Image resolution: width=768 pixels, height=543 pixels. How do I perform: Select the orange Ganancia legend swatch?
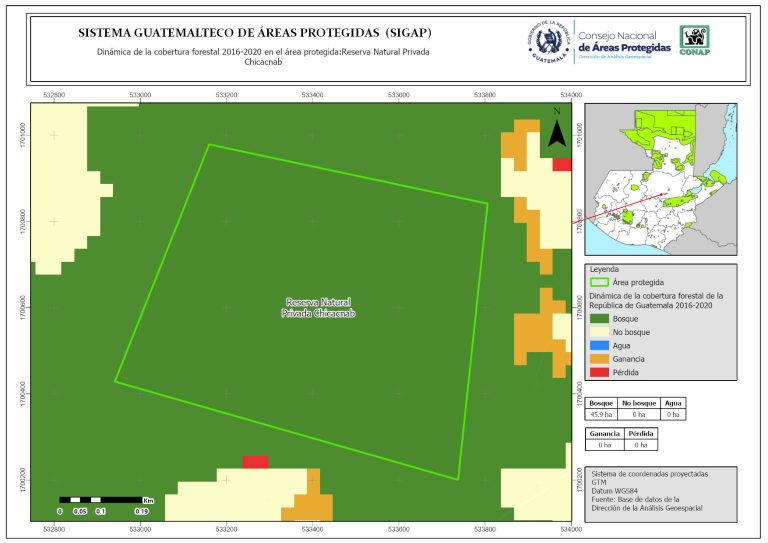coord(598,358)
